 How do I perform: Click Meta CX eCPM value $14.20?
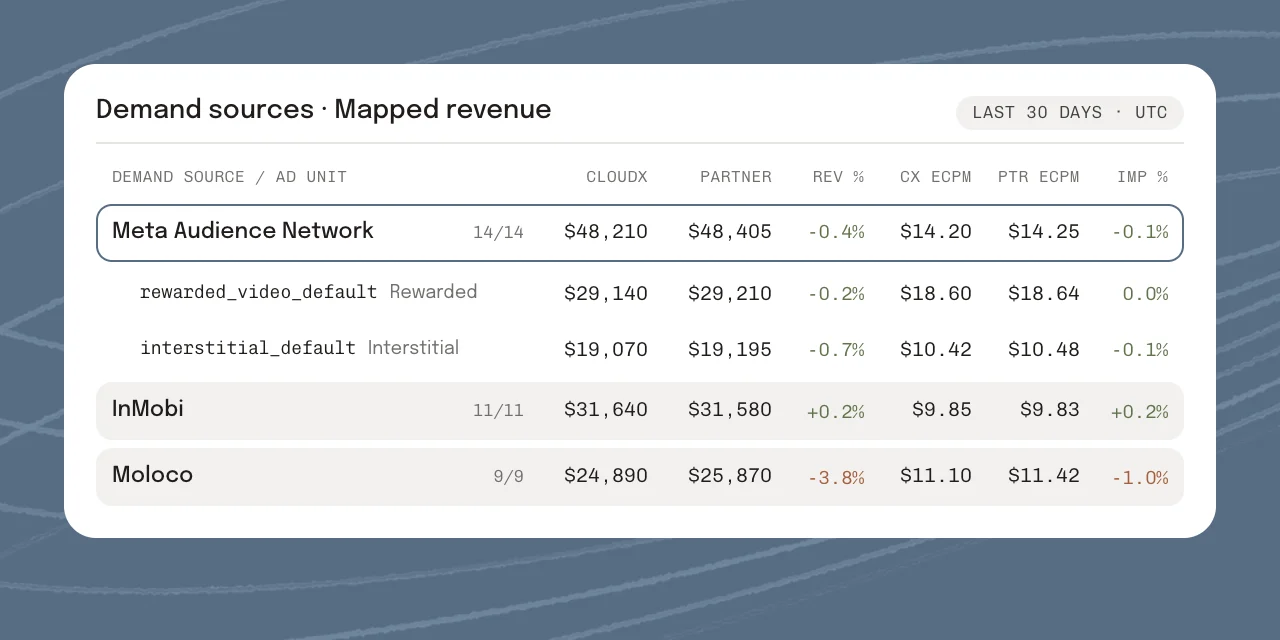coord(936,232)
